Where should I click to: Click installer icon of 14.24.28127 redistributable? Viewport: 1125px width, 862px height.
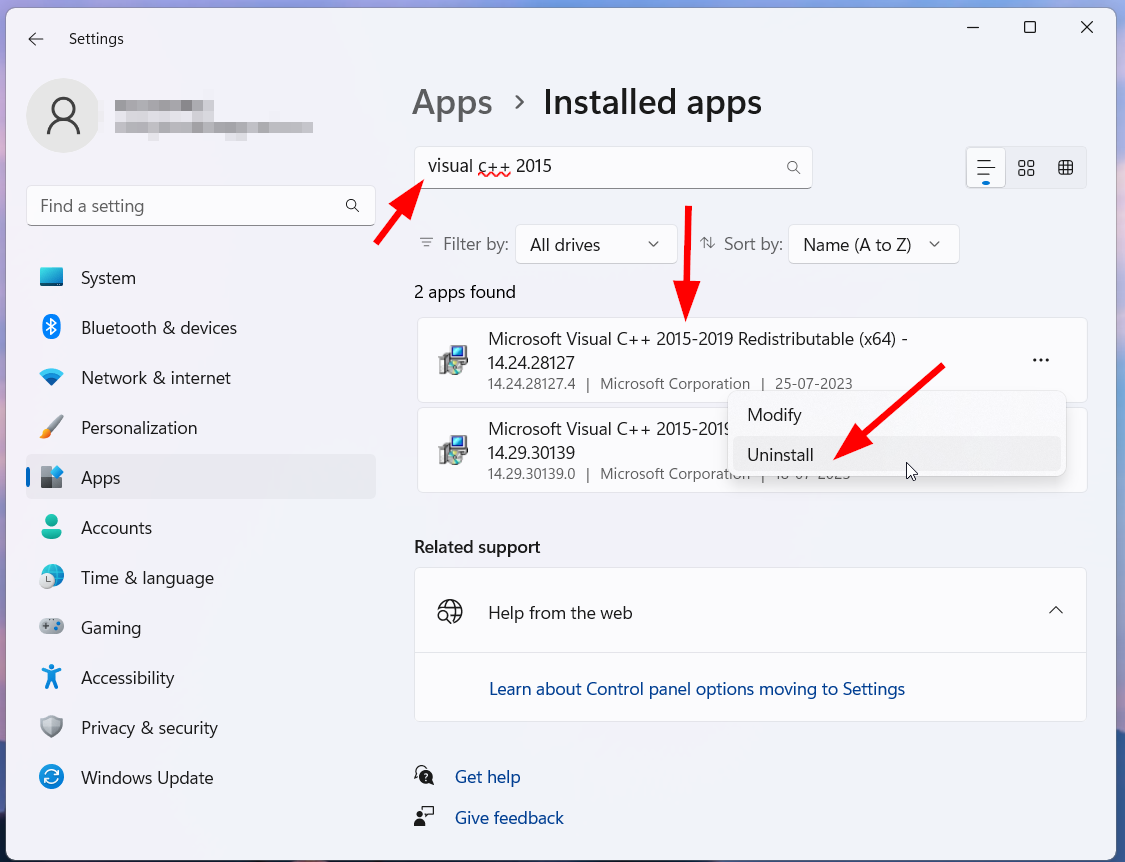pos(453,360)
